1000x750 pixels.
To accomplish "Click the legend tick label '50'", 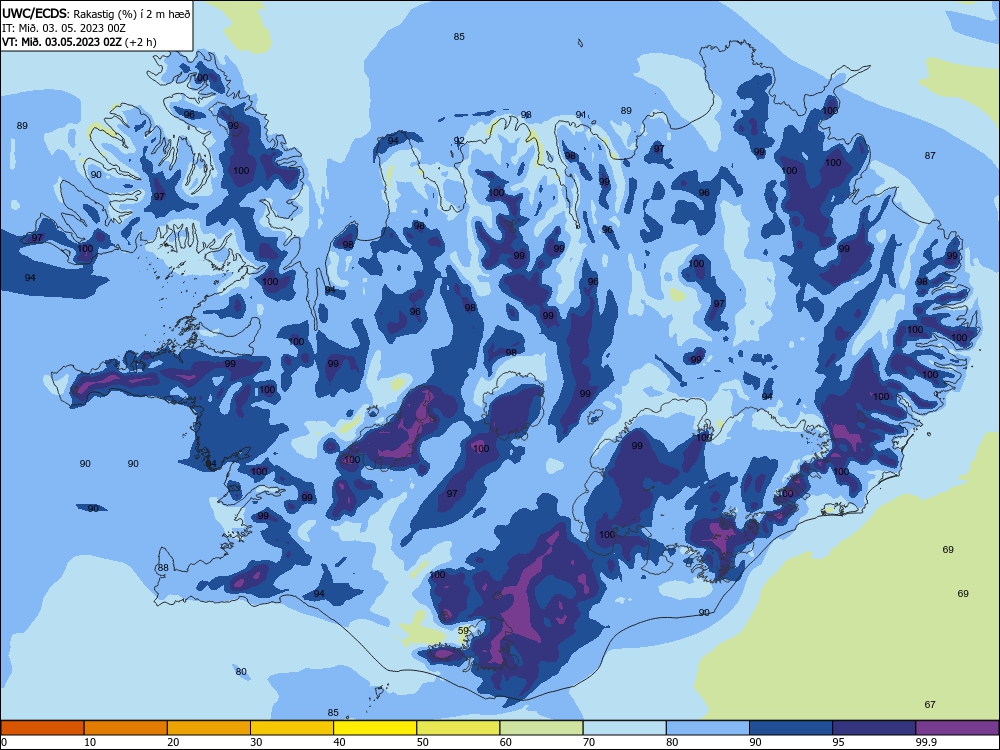I will tap(423, 742).
